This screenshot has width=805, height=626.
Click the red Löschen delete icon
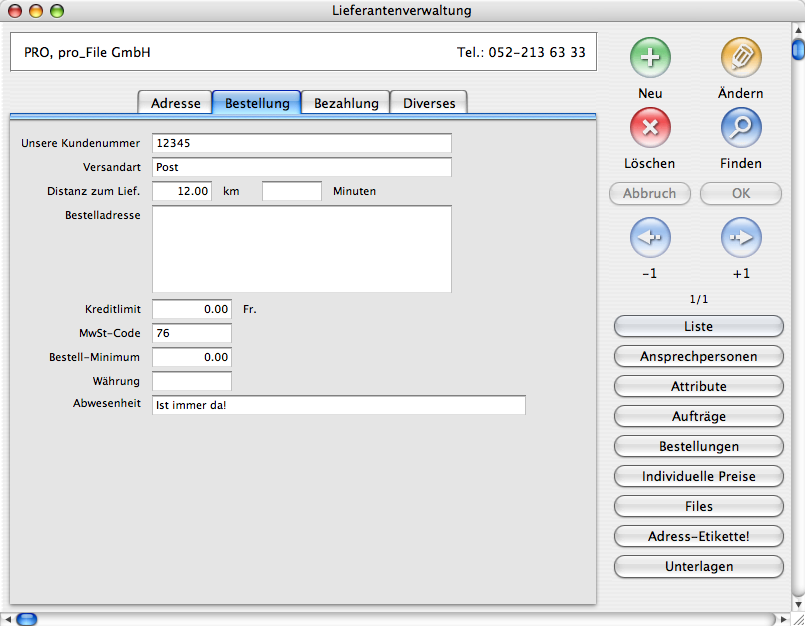click(650, 128)
